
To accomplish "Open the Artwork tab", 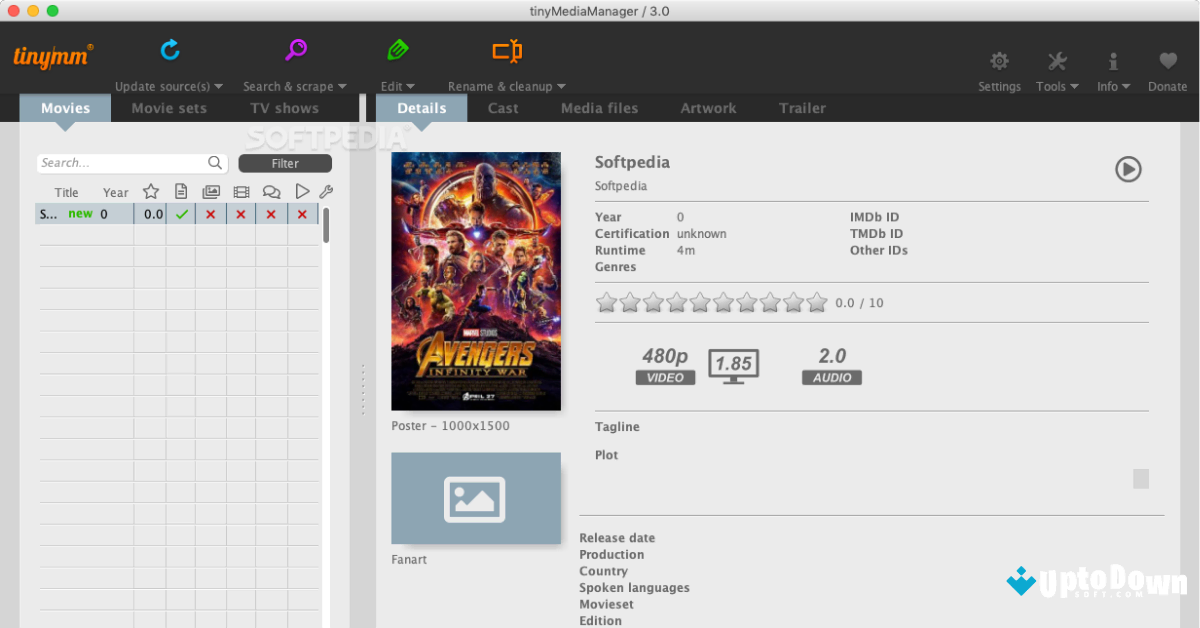I will 708,107.
